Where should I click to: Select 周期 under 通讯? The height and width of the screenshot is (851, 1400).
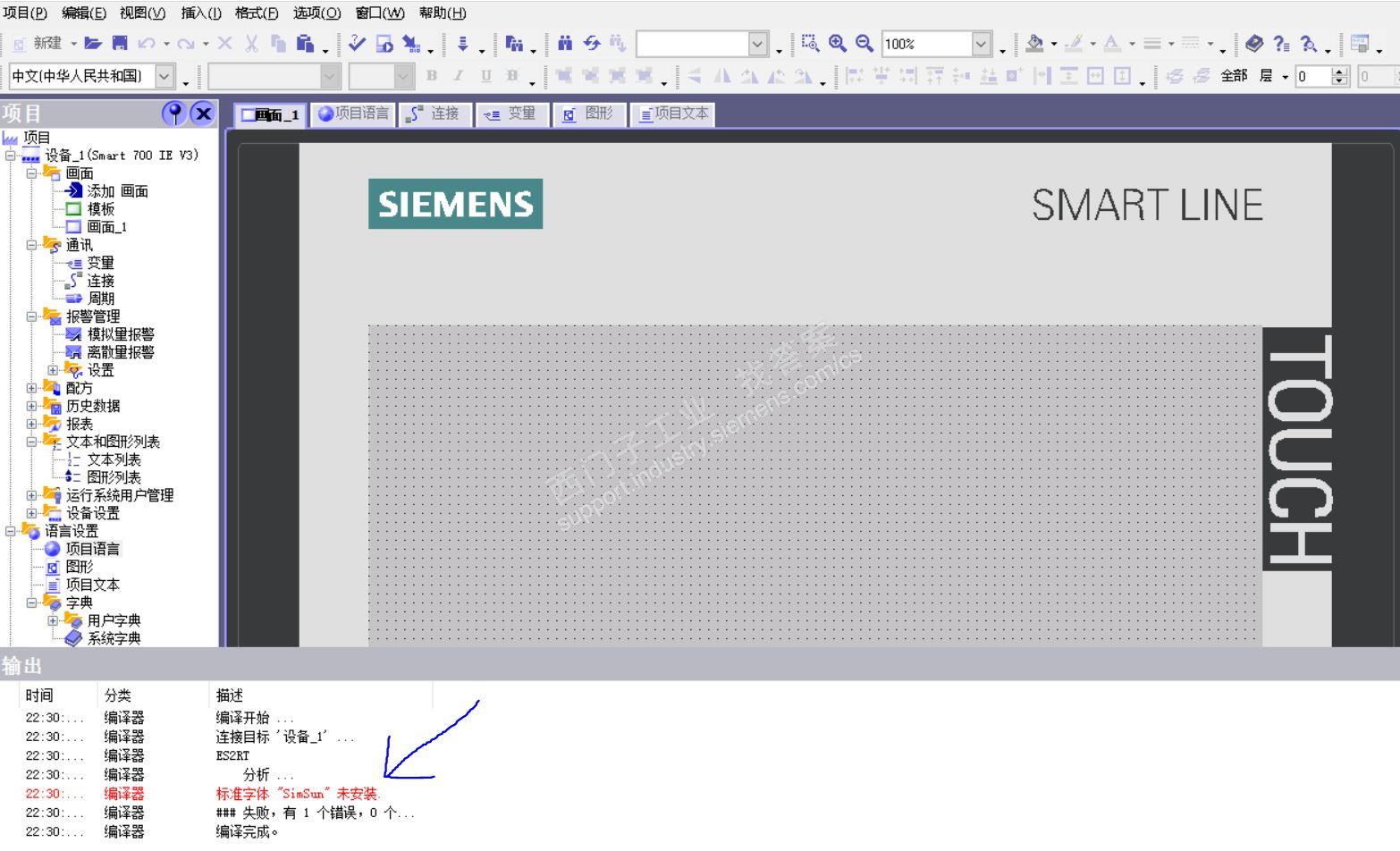point(100,299)
